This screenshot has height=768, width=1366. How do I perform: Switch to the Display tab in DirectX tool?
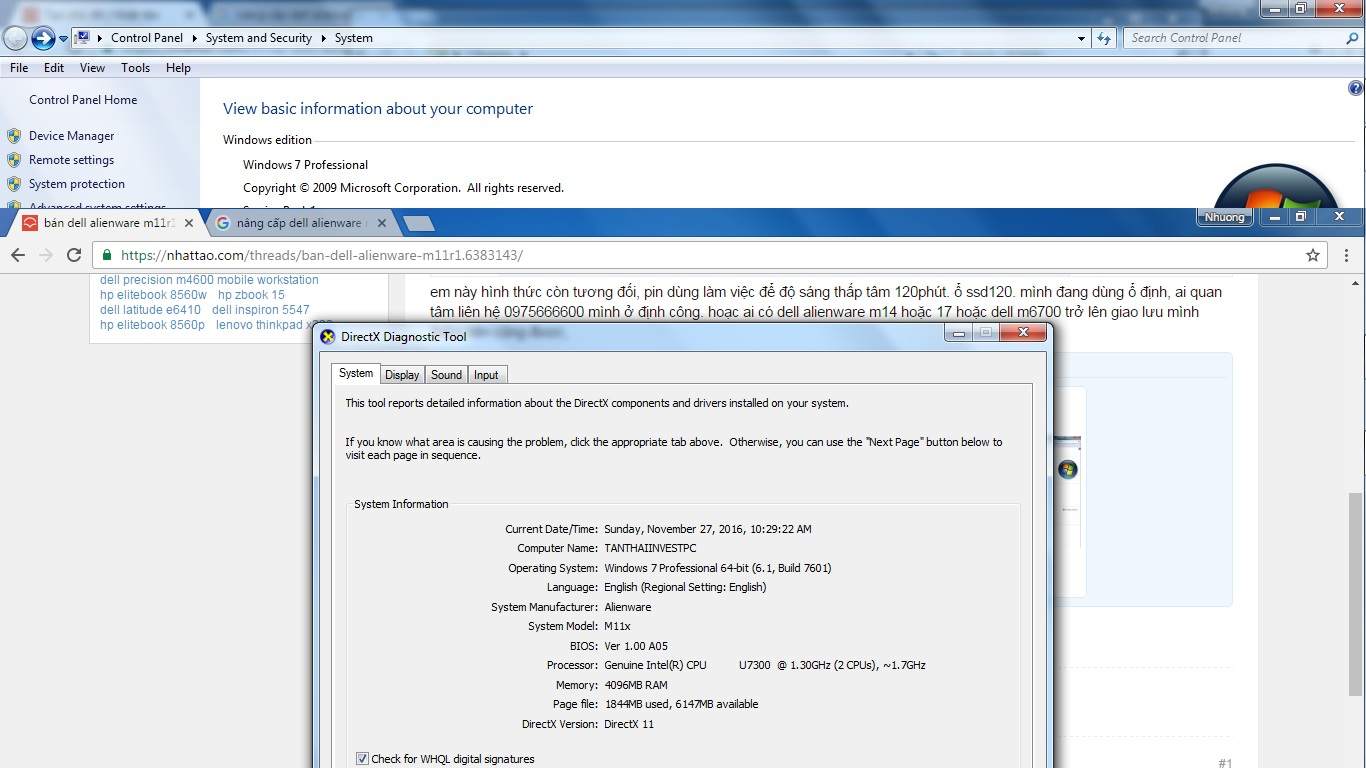(402, 375)
